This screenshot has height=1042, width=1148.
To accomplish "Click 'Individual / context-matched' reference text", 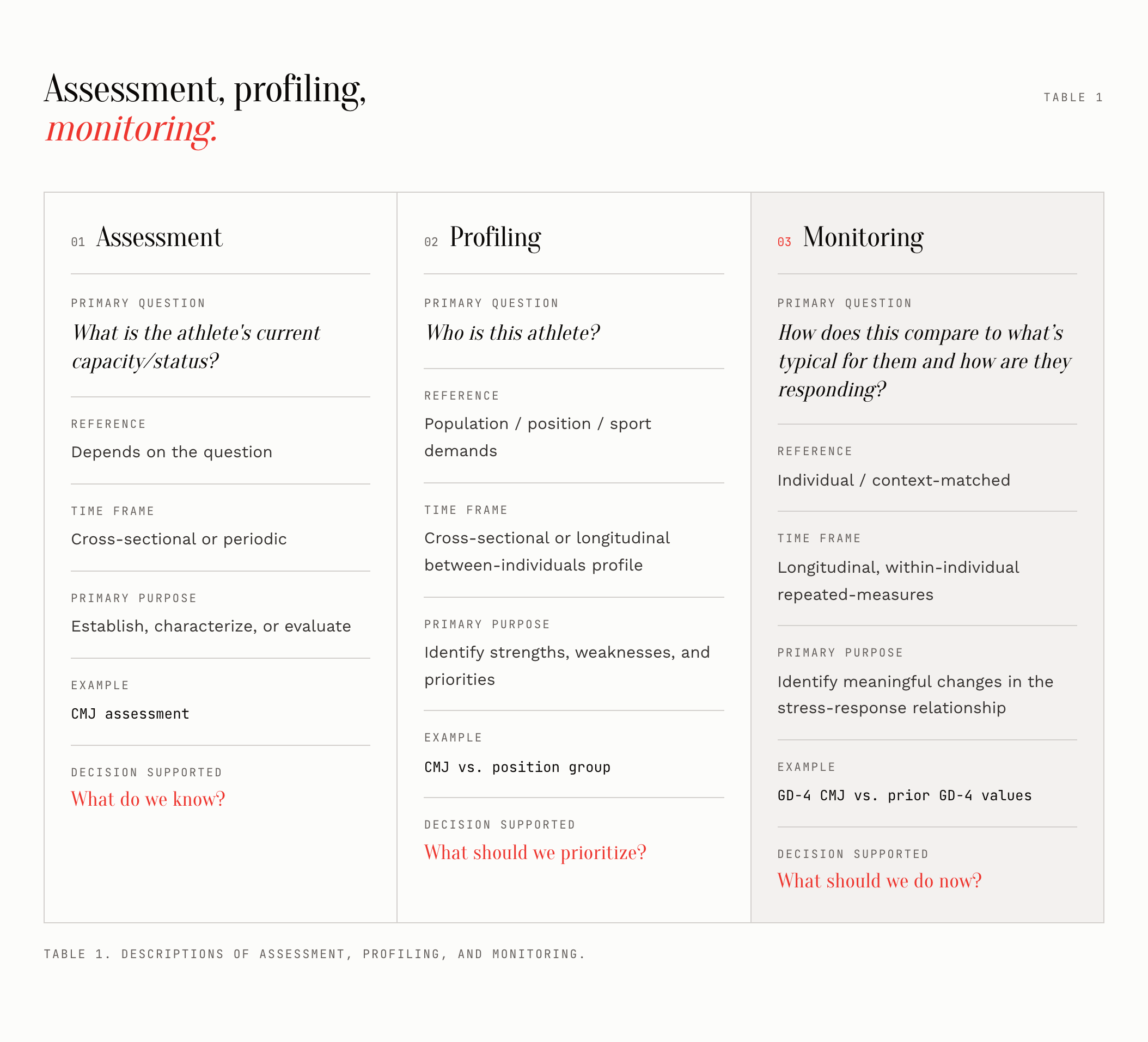I will click(894, 481).
